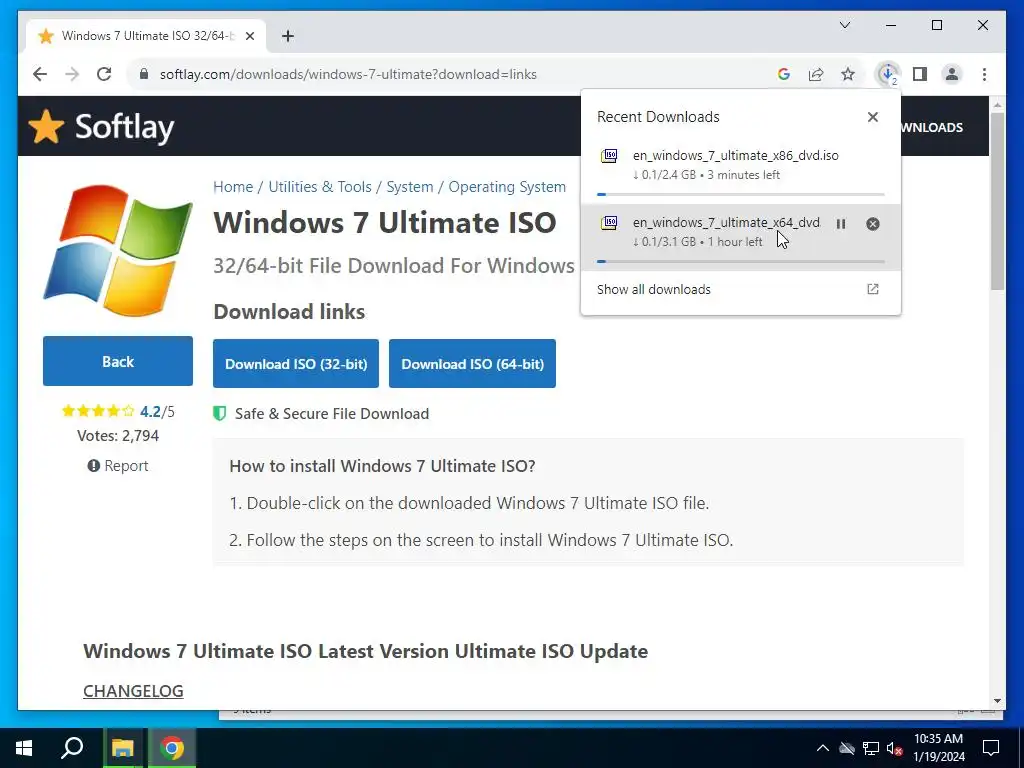Open the Chrome profile avatar

click(x=952, y=74)
